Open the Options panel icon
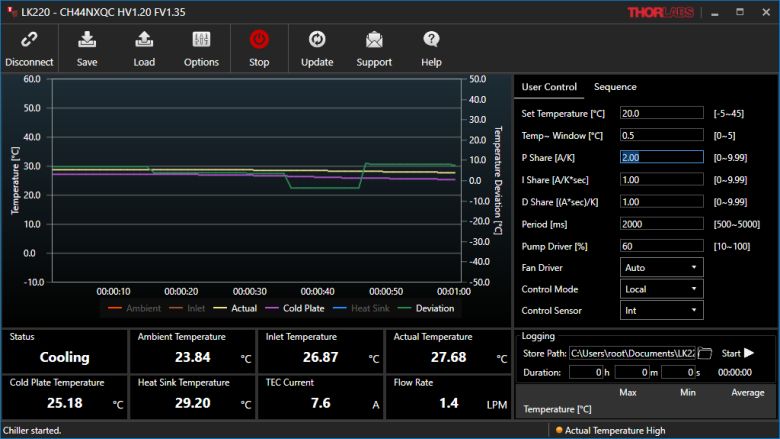 (201, 41)
